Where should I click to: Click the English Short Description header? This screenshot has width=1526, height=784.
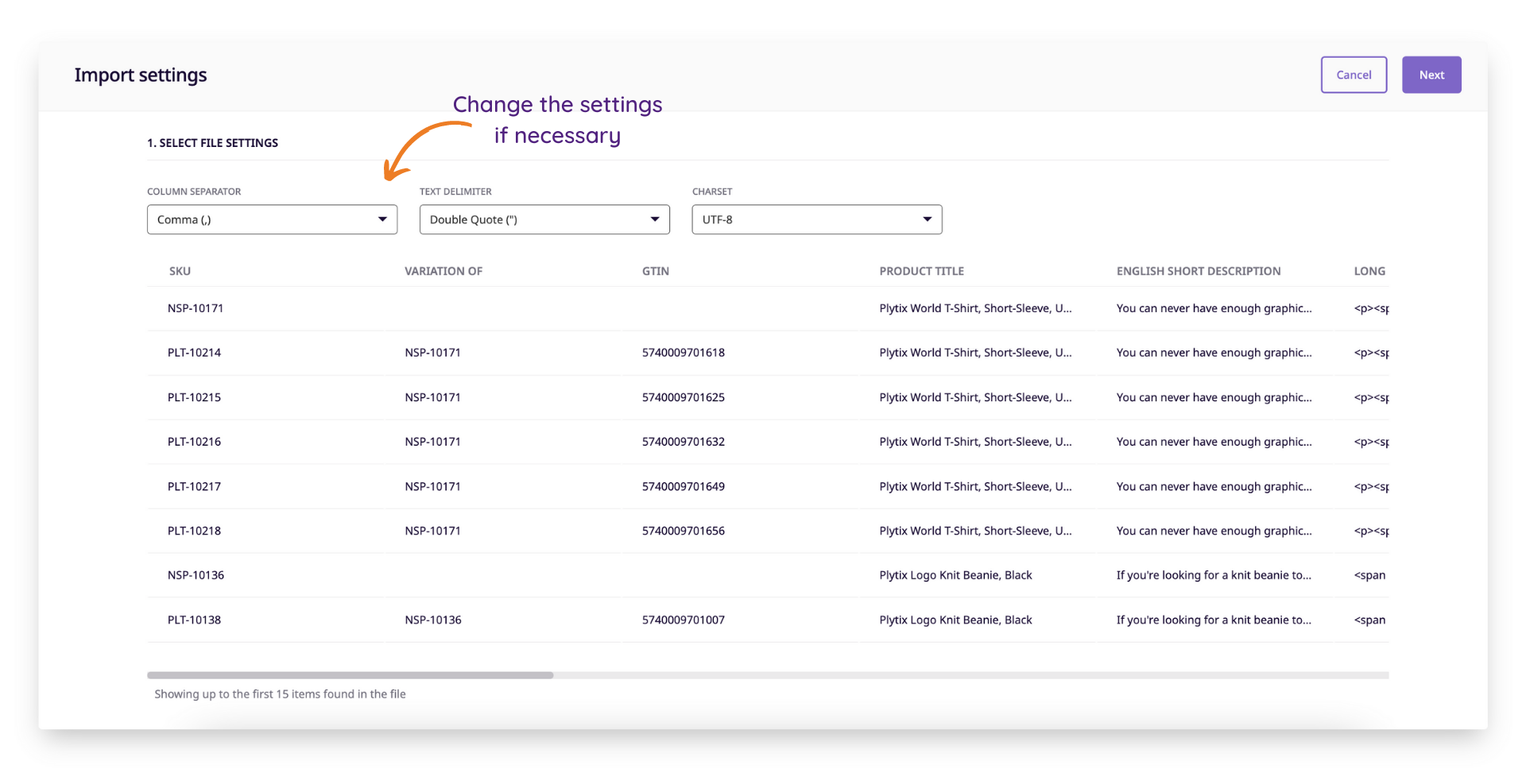point(1198,271)
